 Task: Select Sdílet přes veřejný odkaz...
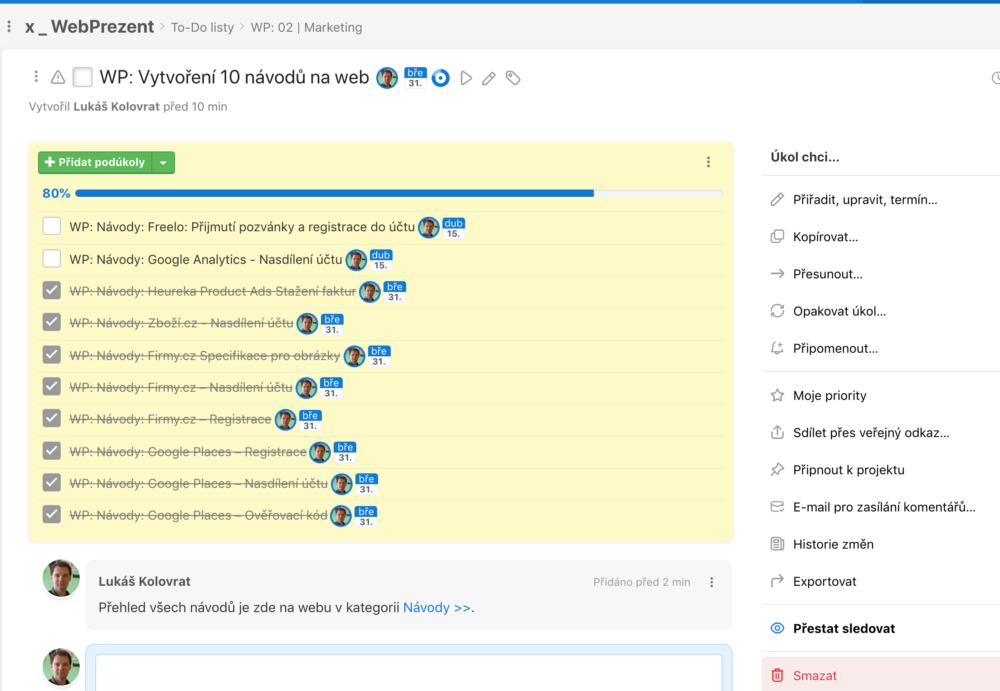tap(871, 433)
